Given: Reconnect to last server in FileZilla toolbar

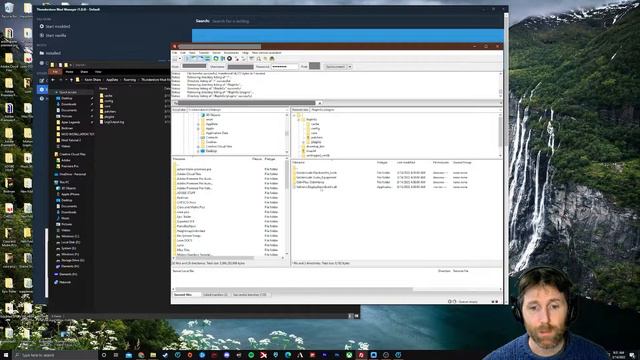Looking at the screenshot, I should (244, 59).
